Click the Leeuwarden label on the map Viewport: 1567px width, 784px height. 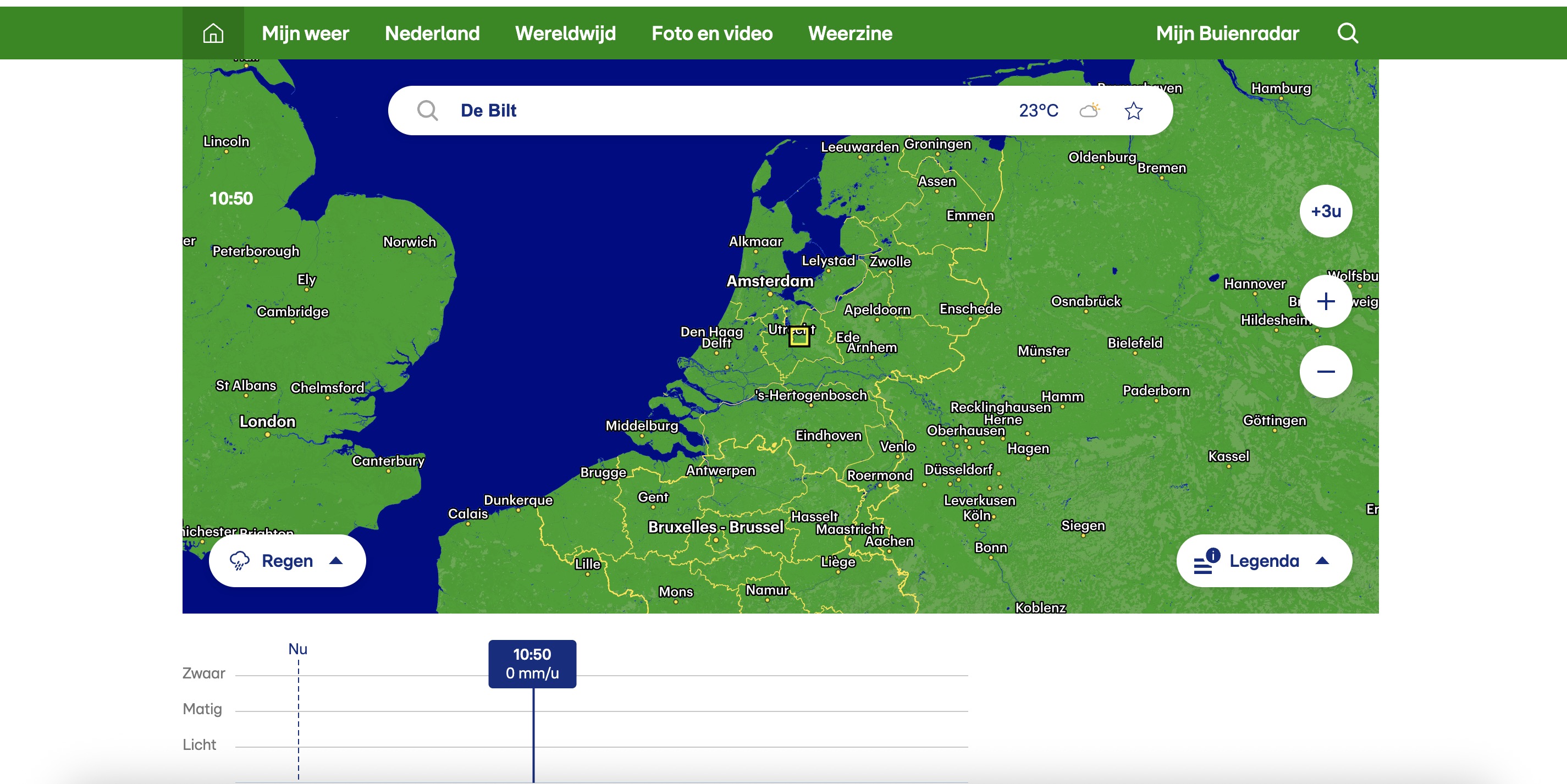tap(859, 147)
